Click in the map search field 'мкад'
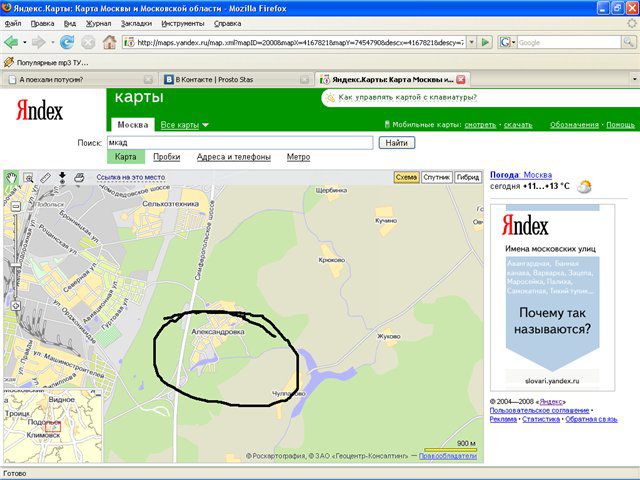The image size is (640, 480). [240, 142]
